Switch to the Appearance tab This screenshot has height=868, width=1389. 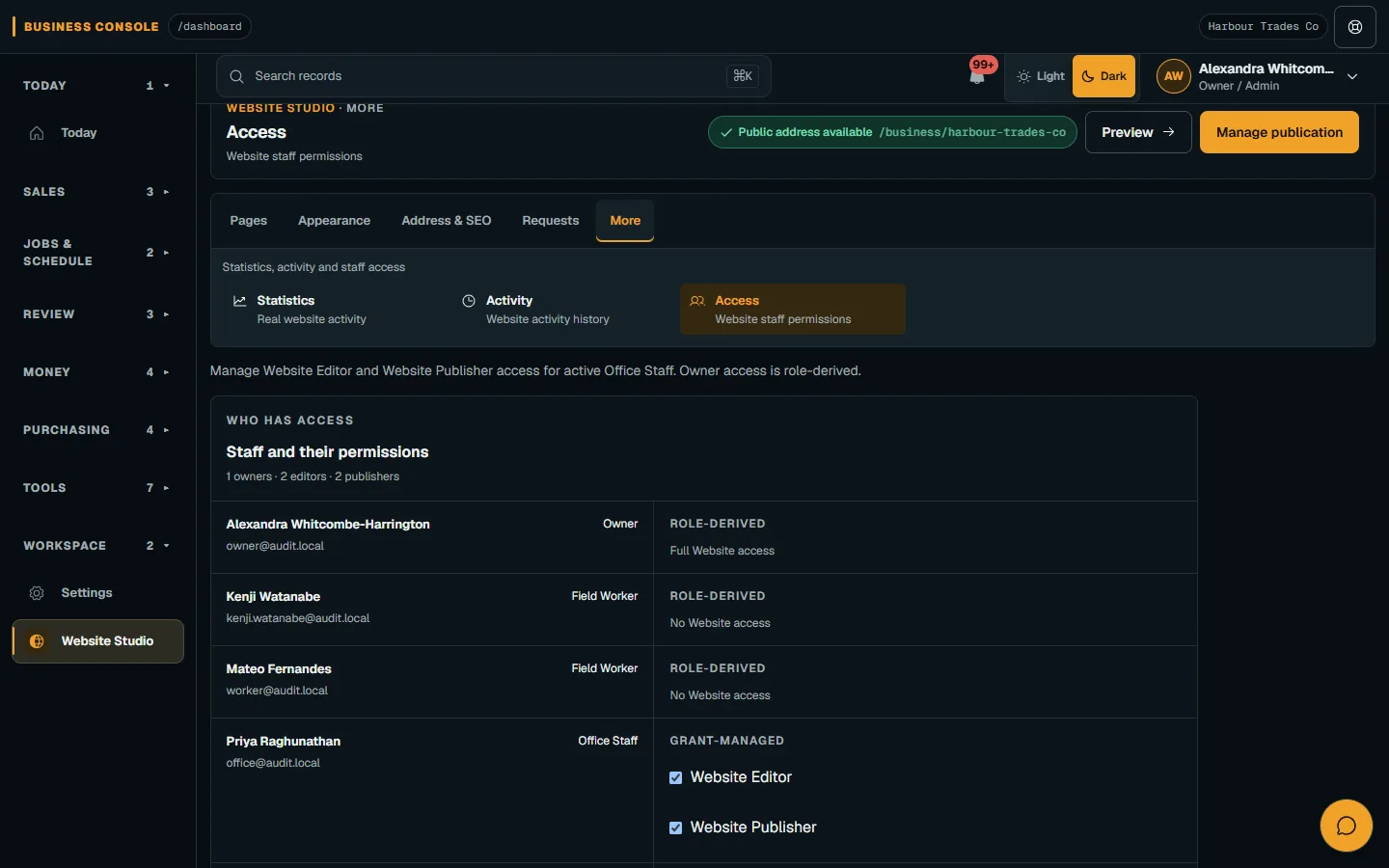tap(334, 221)
